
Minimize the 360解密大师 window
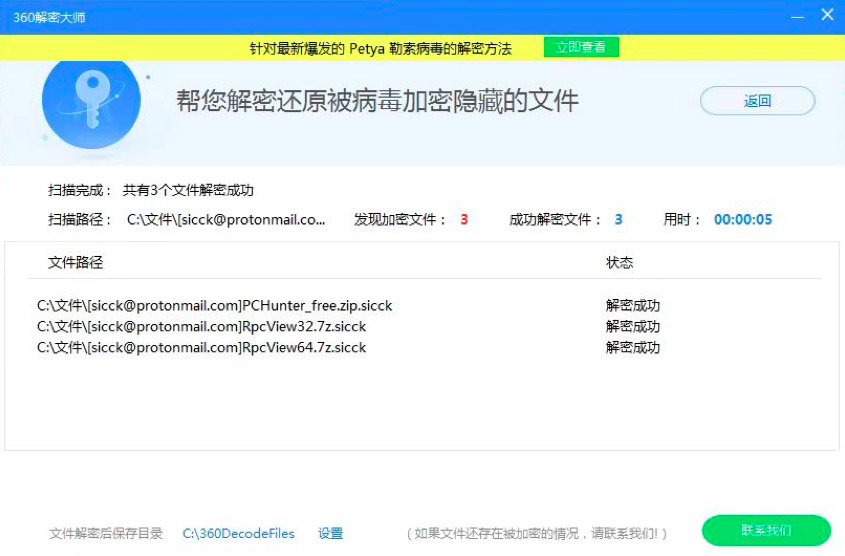click(798, 17)
